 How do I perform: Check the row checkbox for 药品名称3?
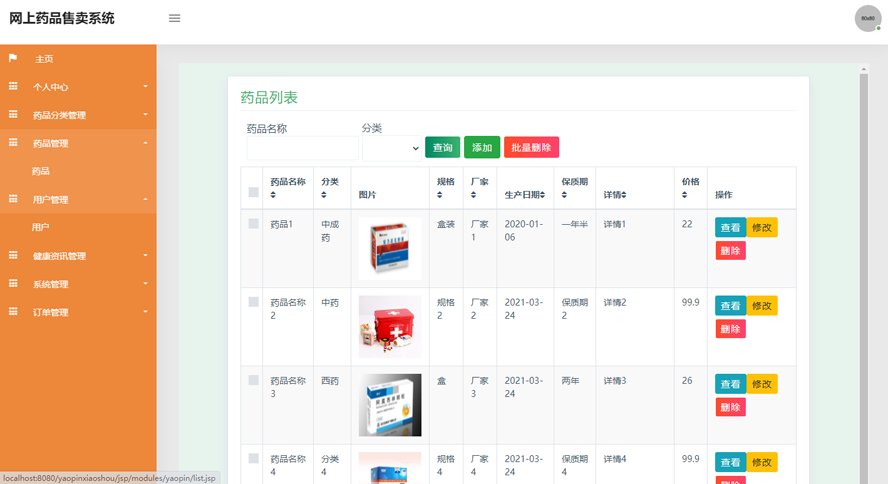[254, 380]
